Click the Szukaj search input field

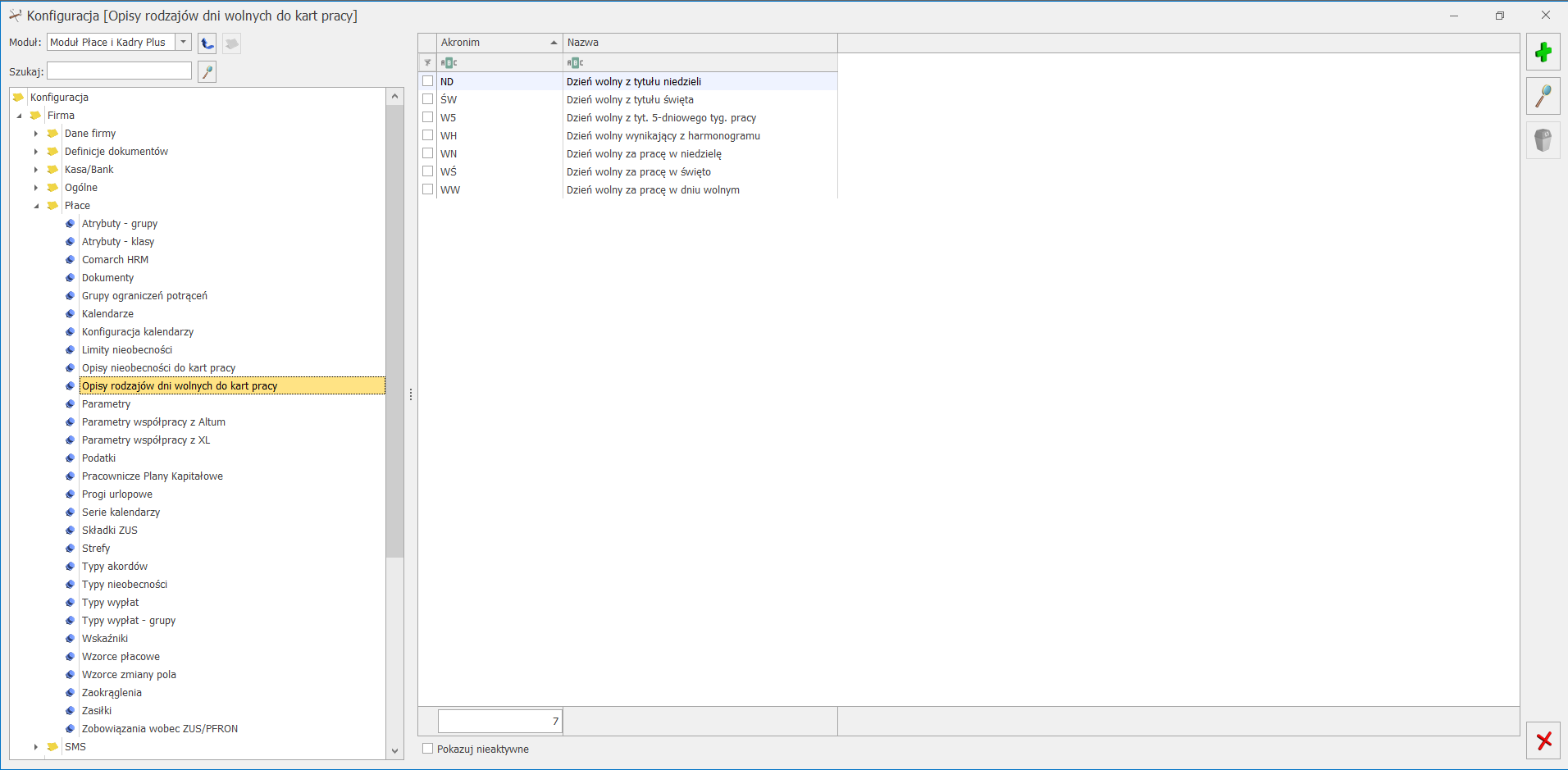coord(120,71)
